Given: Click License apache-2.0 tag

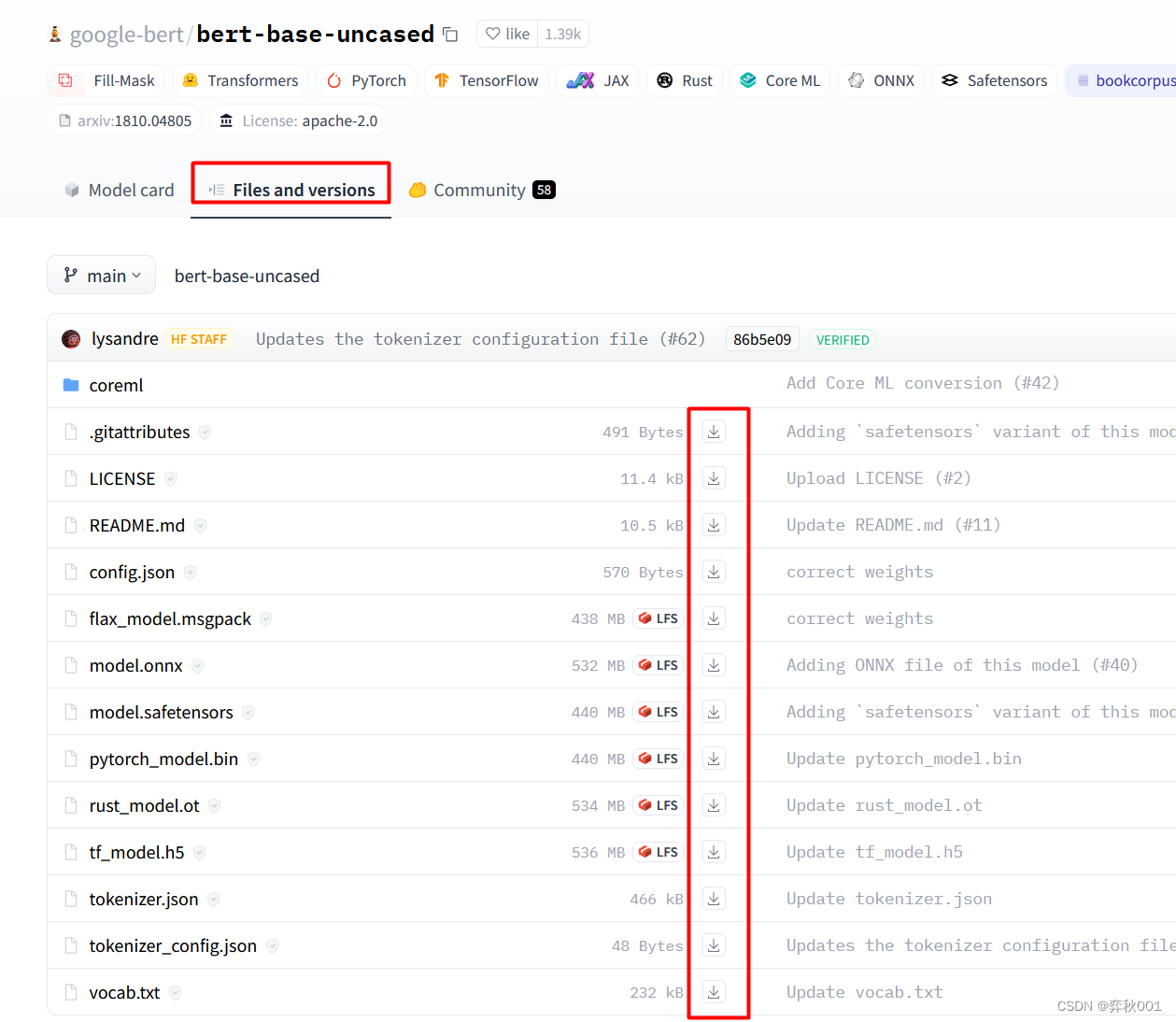Looking at the screenshot, I should pos(299,121).
